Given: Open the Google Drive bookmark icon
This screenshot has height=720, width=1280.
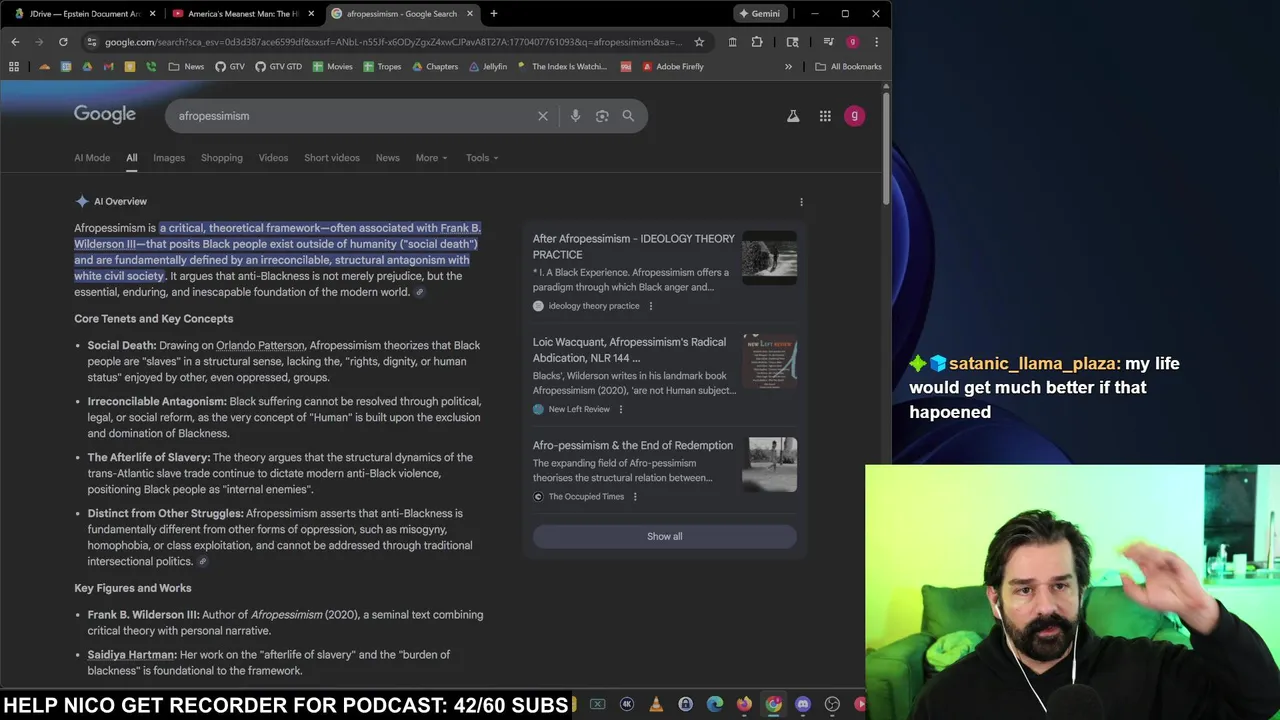Looking at the screenshot, I should pos(87,66).
